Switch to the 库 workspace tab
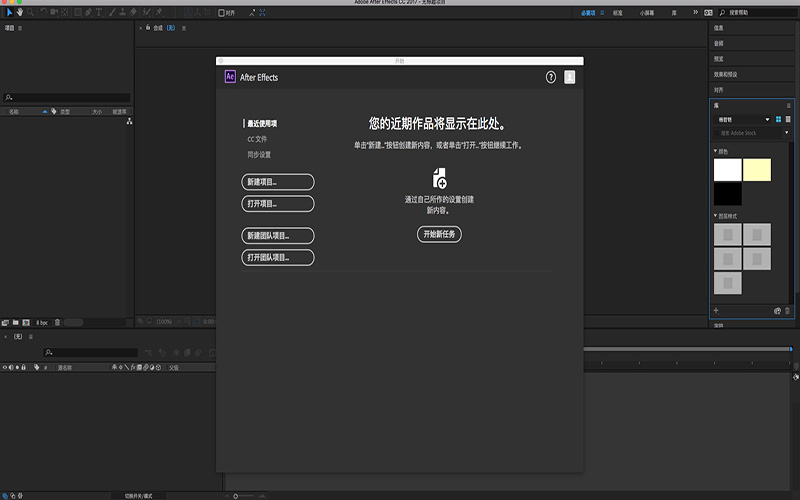800x500 pixels. tap(674, 13)
